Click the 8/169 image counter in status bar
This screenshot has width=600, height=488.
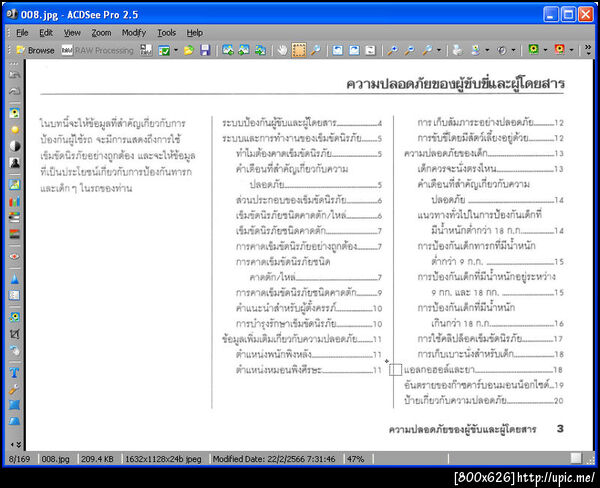[x=20, y=459]
